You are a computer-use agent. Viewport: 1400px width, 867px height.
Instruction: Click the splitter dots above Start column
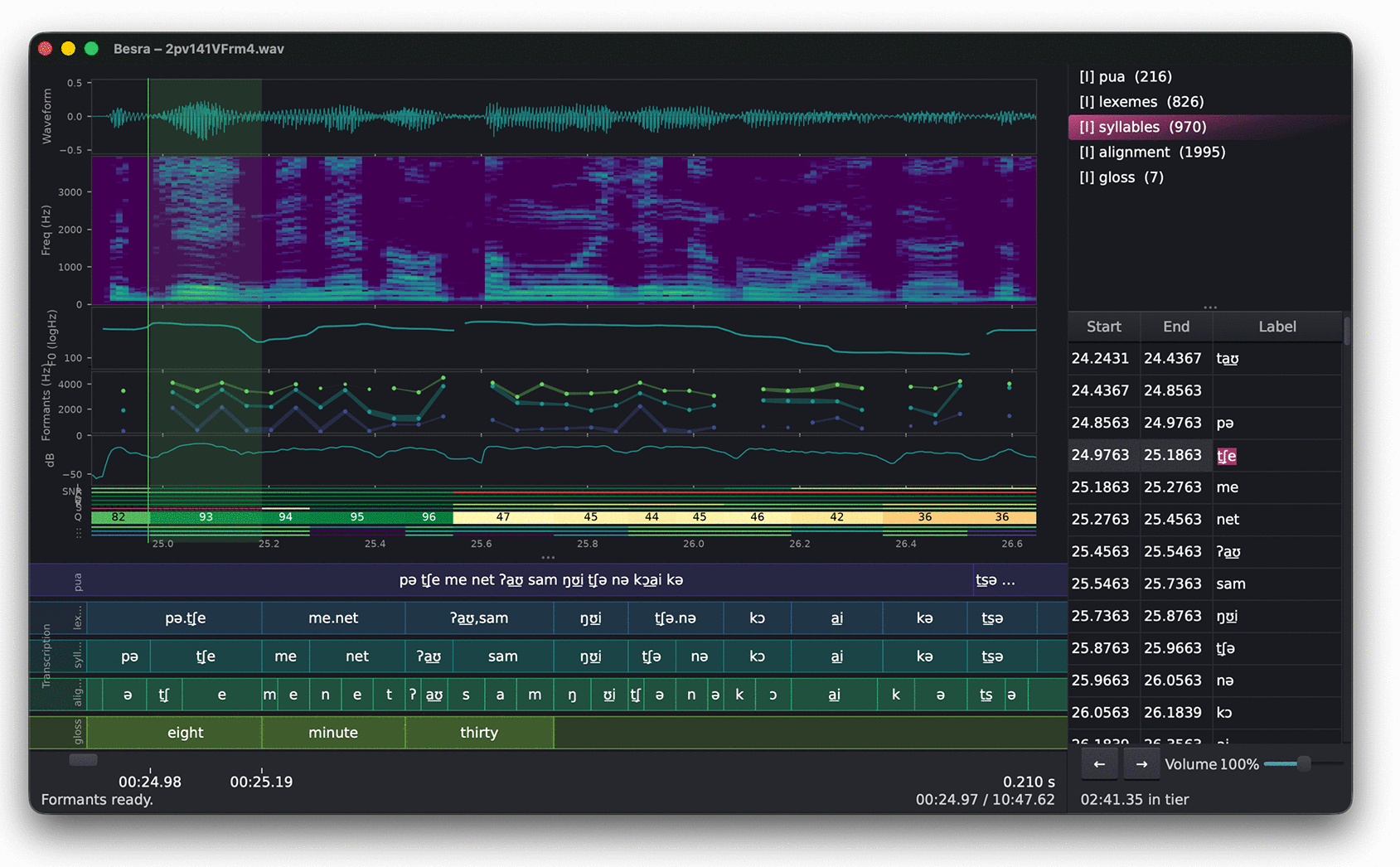coord(1210,308)
